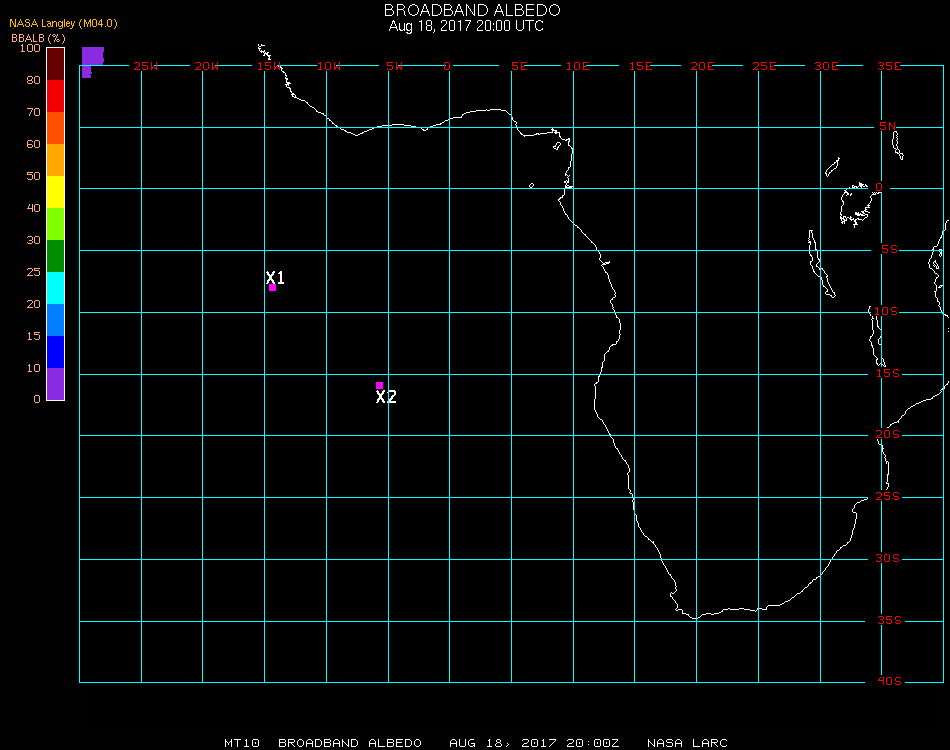Viewport: 950px width, 750px height.
Task: Click the 15E longitude label
Action: click(640, 66)
